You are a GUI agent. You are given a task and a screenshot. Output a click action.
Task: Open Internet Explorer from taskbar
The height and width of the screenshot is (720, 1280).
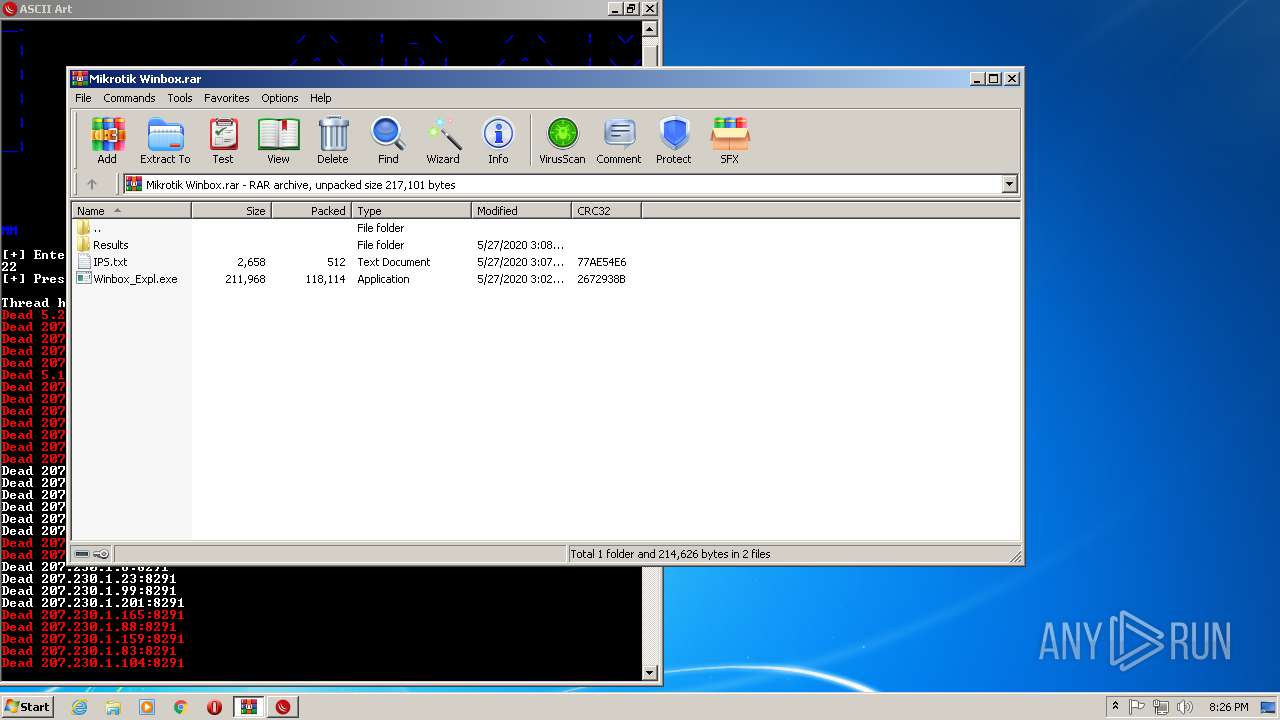click(79, 707)
